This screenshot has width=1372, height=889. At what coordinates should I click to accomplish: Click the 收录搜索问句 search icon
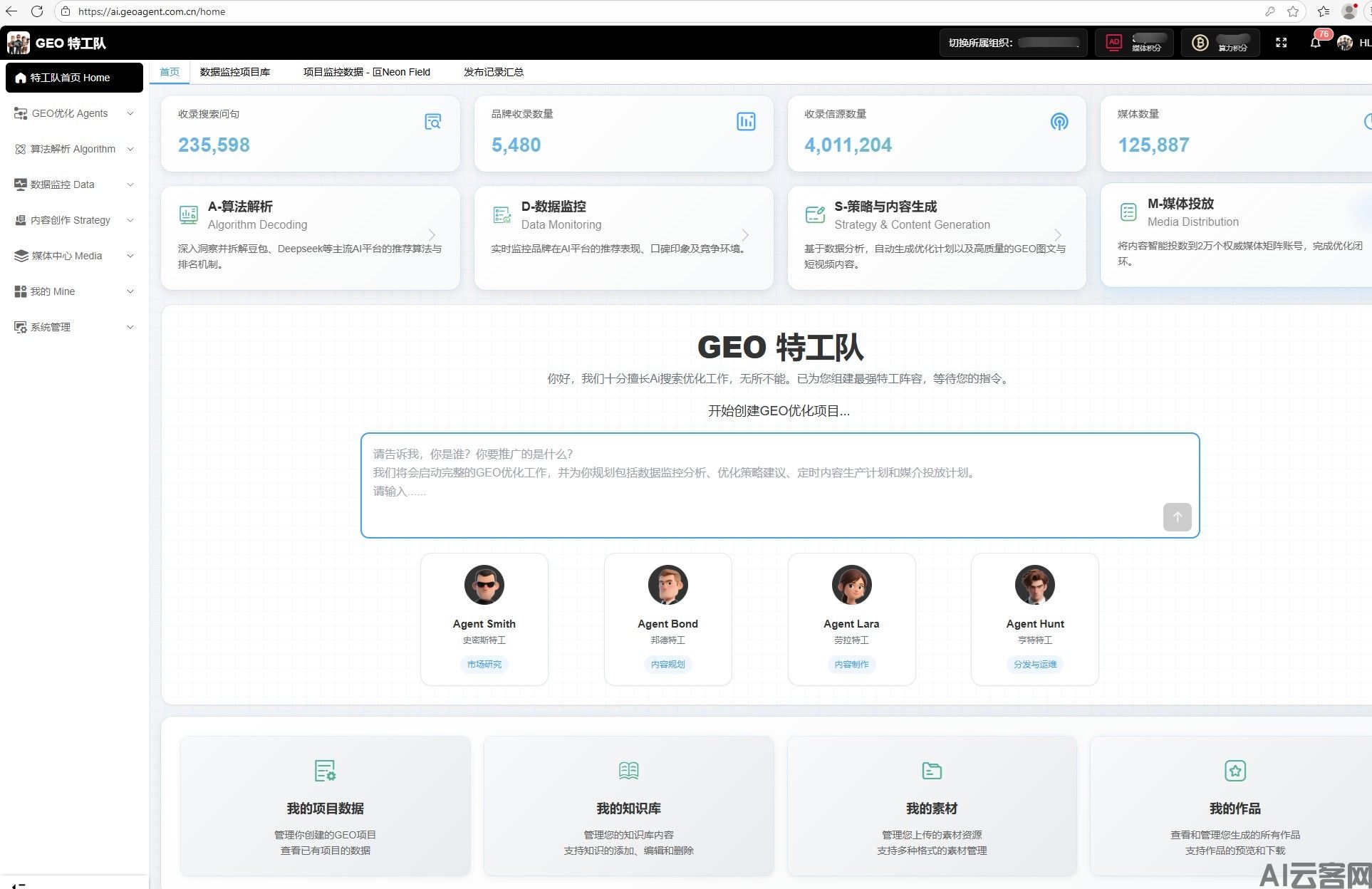pos(432,122)
